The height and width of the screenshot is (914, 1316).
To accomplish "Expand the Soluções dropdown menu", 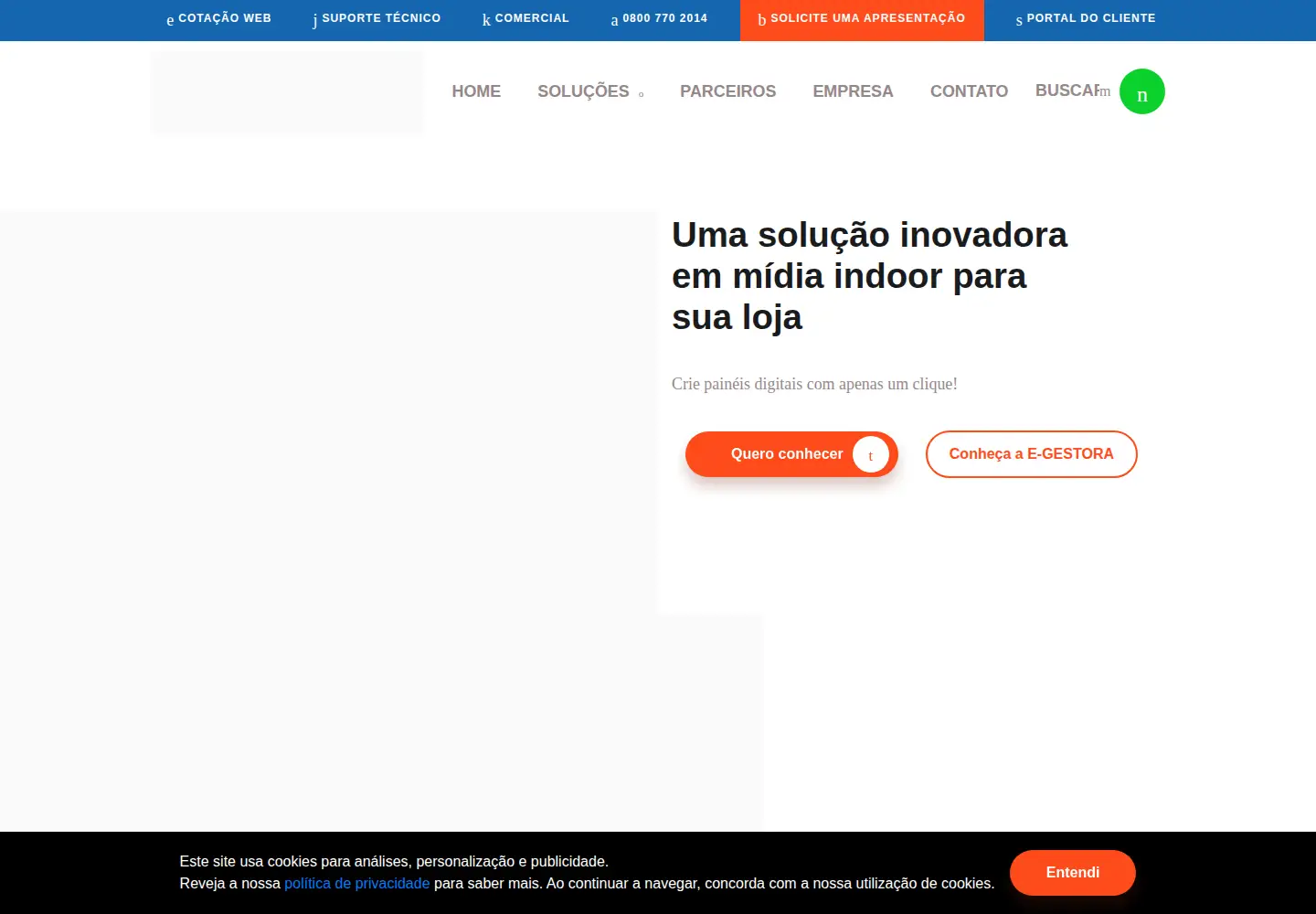I will pos(590,91).
